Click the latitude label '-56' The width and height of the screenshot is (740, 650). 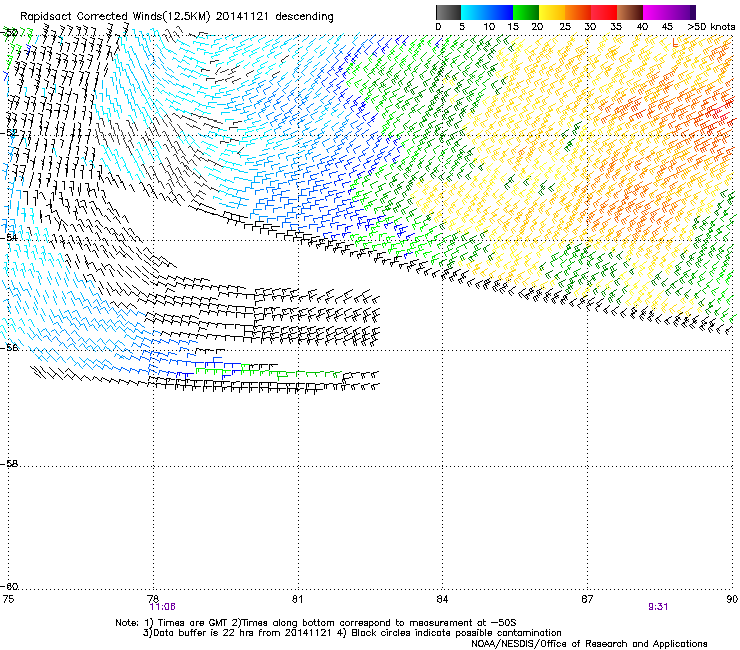point(9,347)
